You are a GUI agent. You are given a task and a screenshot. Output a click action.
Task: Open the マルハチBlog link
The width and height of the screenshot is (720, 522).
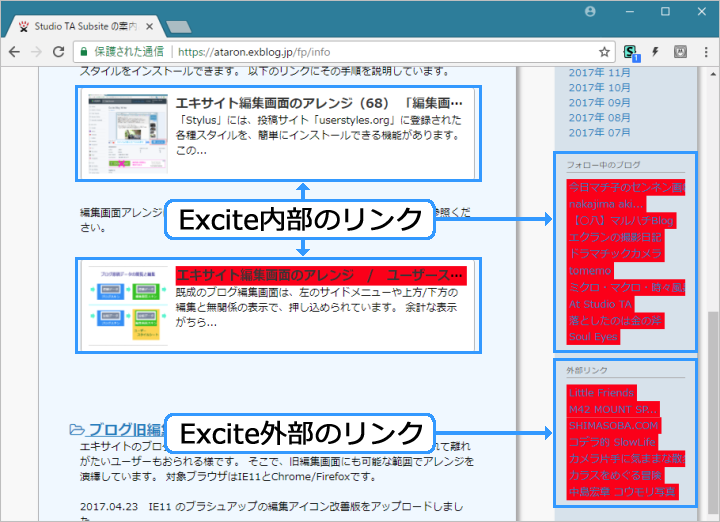621,220
